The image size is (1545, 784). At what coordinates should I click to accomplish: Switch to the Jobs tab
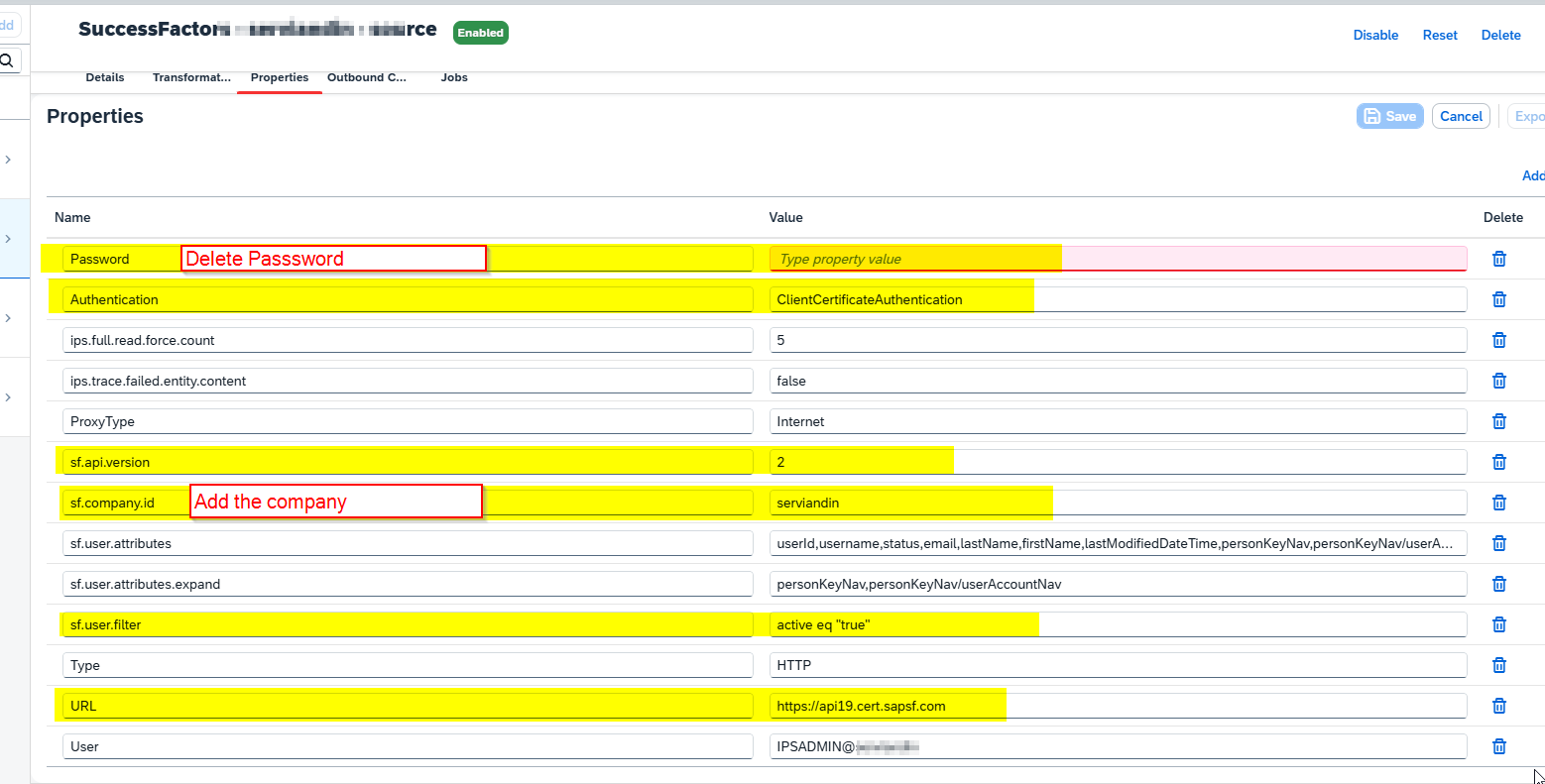454,77
